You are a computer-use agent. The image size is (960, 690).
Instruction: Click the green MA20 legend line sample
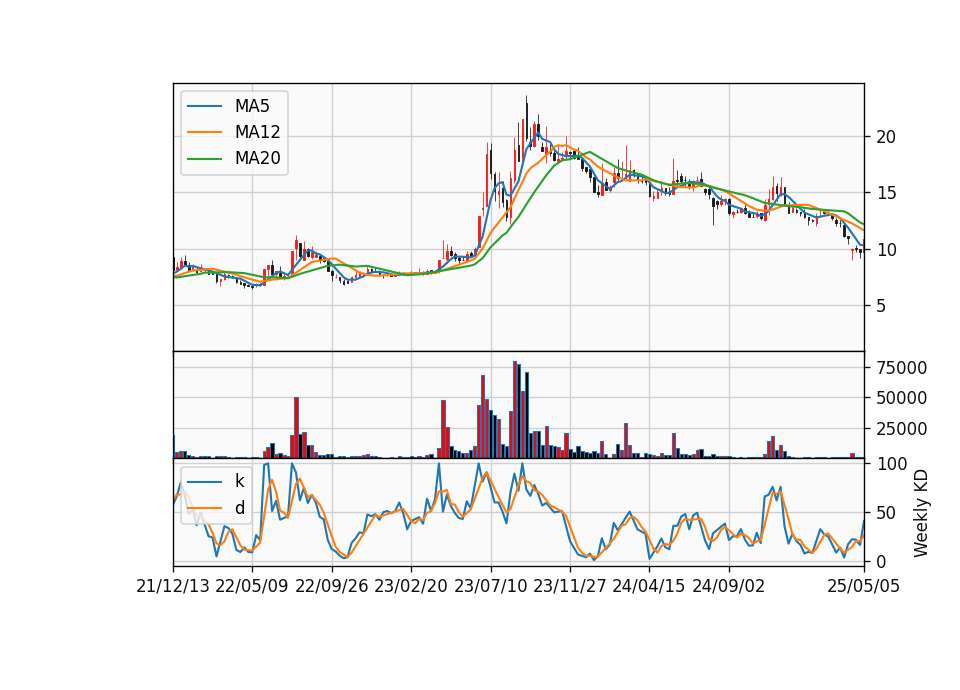point(204,159)
